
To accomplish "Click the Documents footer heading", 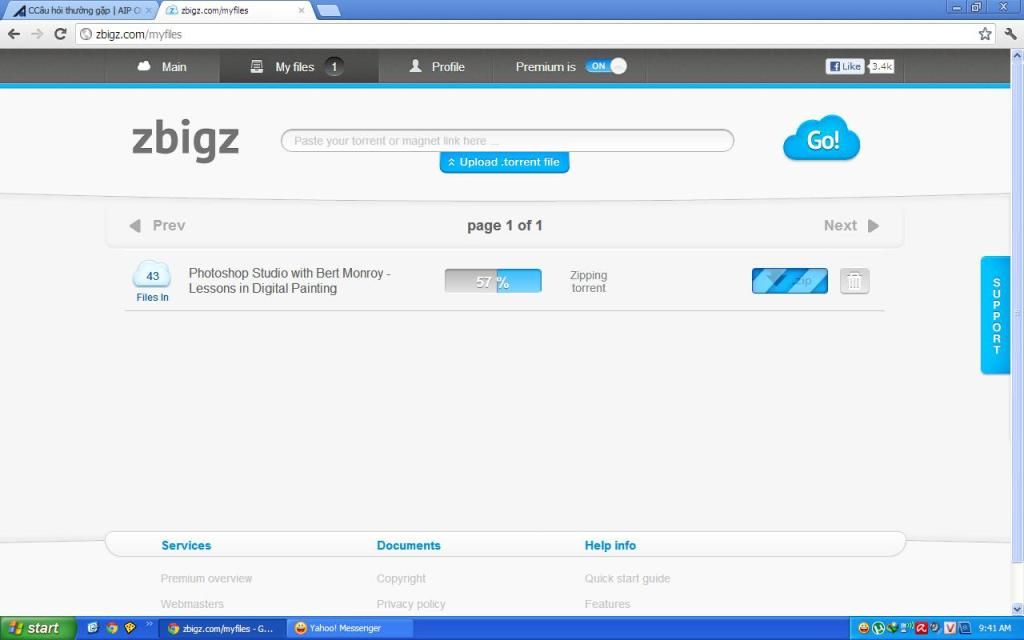I will (x=409, y=545).
